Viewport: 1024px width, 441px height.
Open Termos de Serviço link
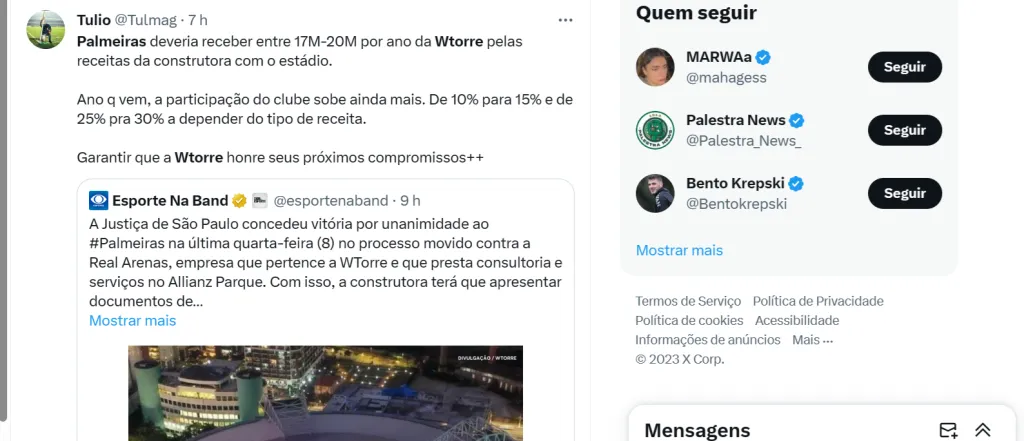coord(688,301)
